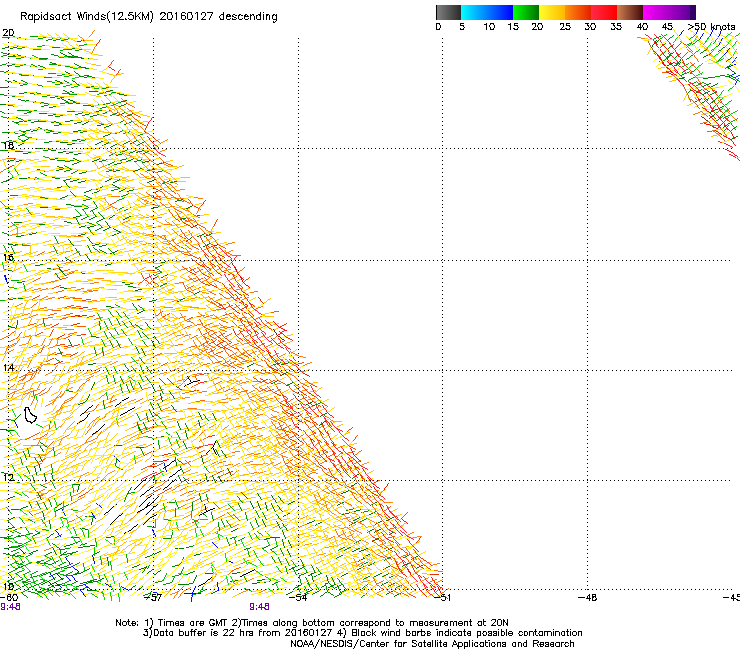Pick the brown 35-40 knots legend segment
Image resolution: width=740 pixels, height=650 pixels.
[630, 12]
